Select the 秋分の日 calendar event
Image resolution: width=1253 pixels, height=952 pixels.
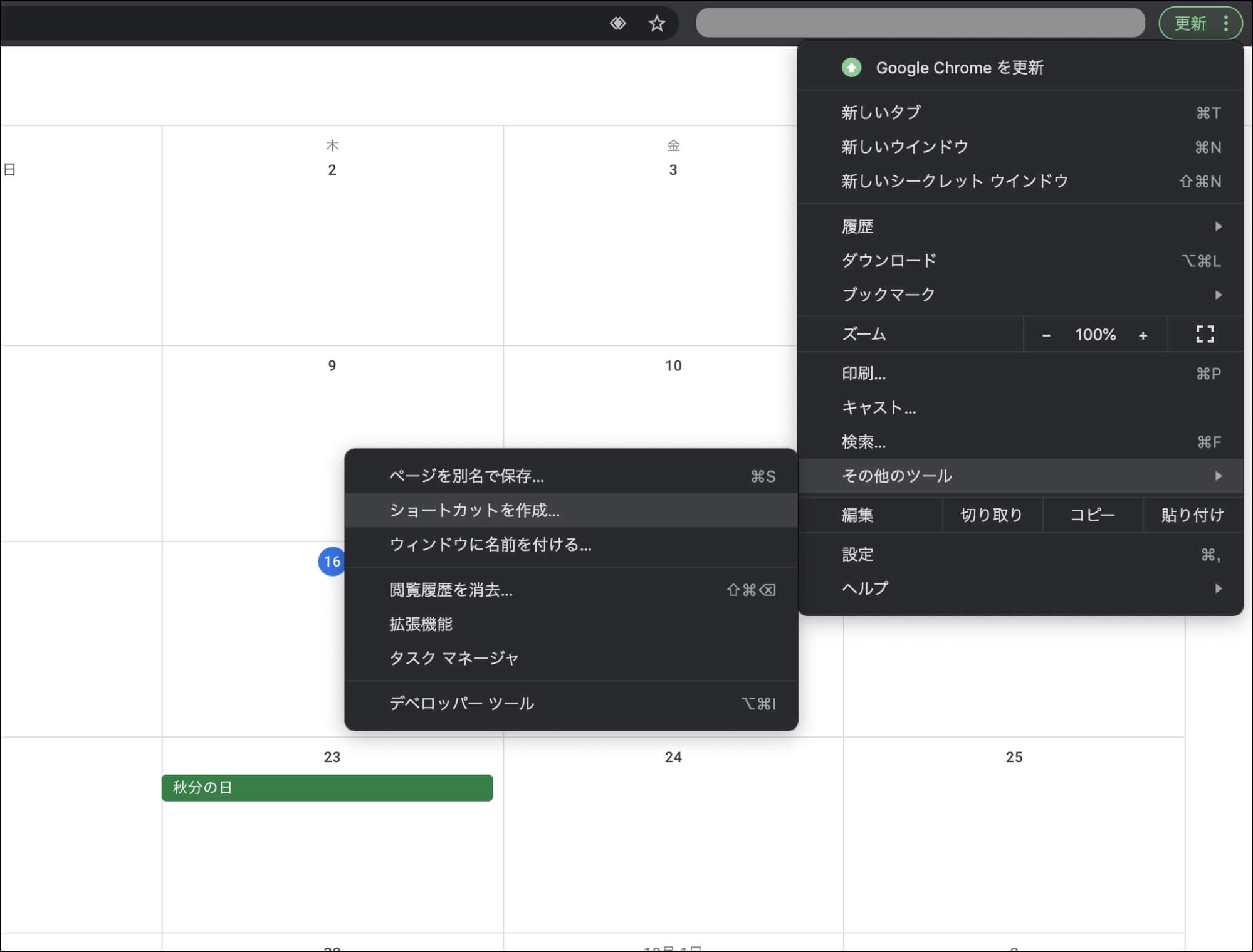coord(326,788)
